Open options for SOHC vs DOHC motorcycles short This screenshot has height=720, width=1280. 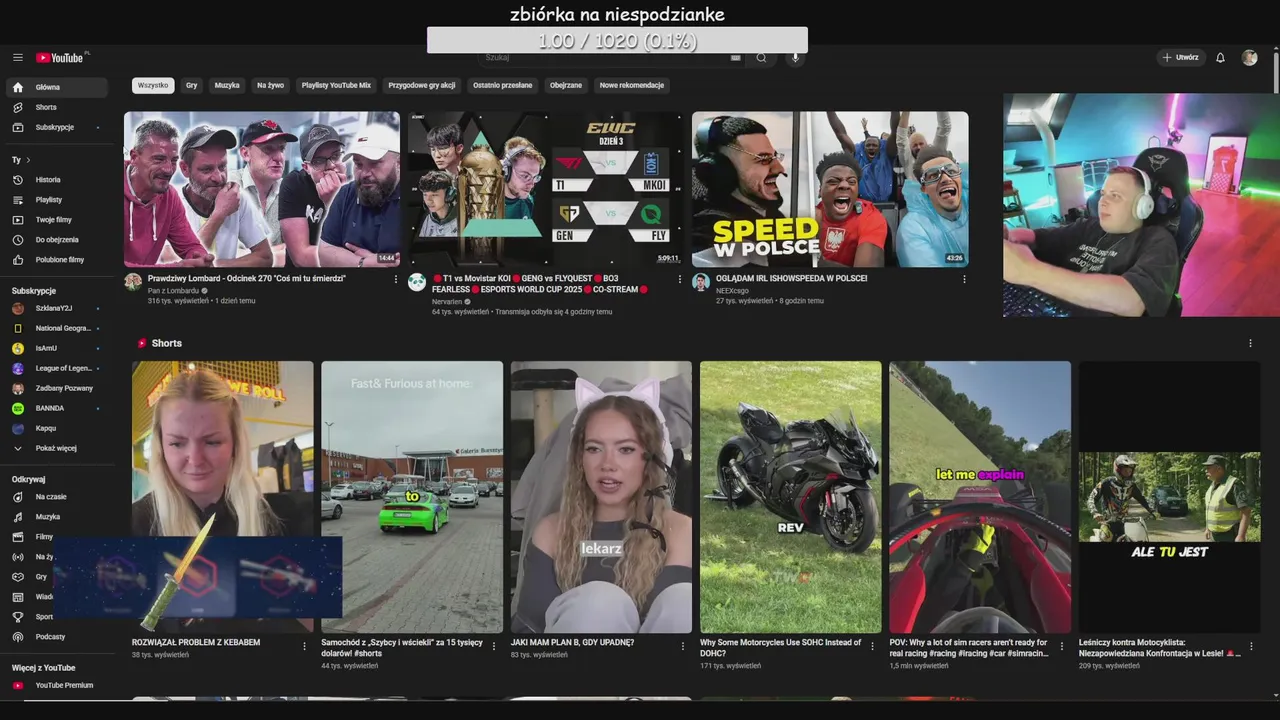[x=873, y=646]
